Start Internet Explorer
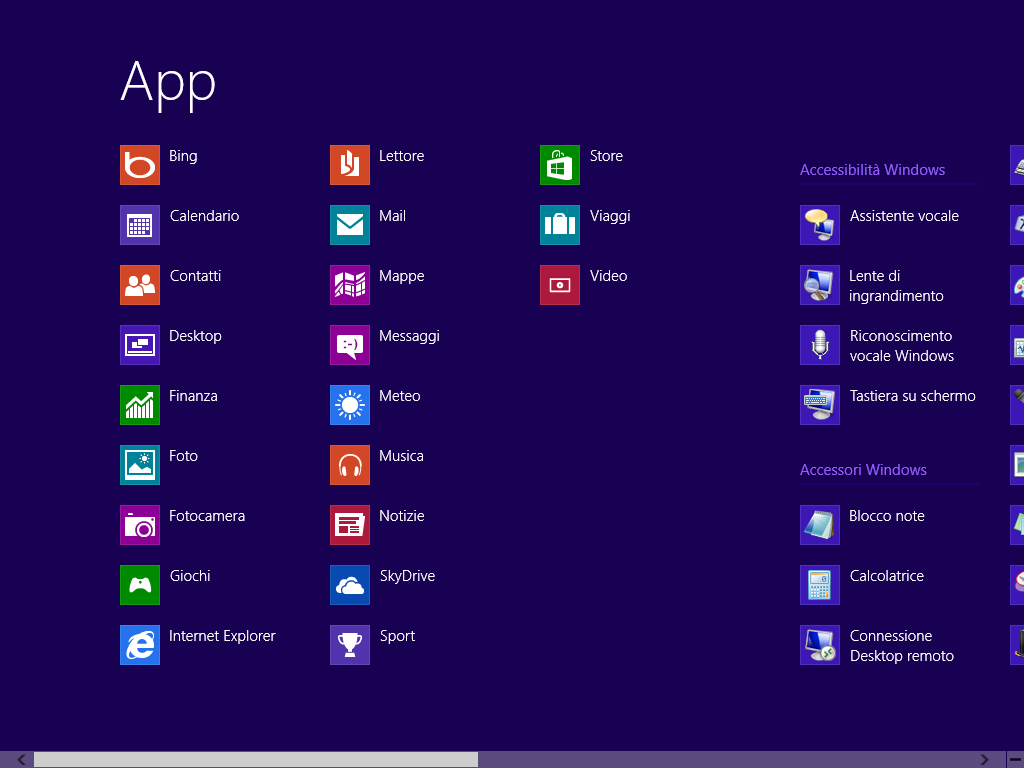This screenshot has height=768, width=1024. 140,645
